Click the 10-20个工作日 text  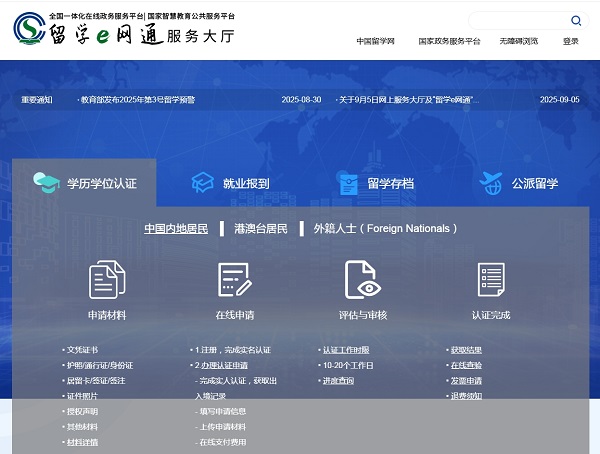tap(348, 365)
